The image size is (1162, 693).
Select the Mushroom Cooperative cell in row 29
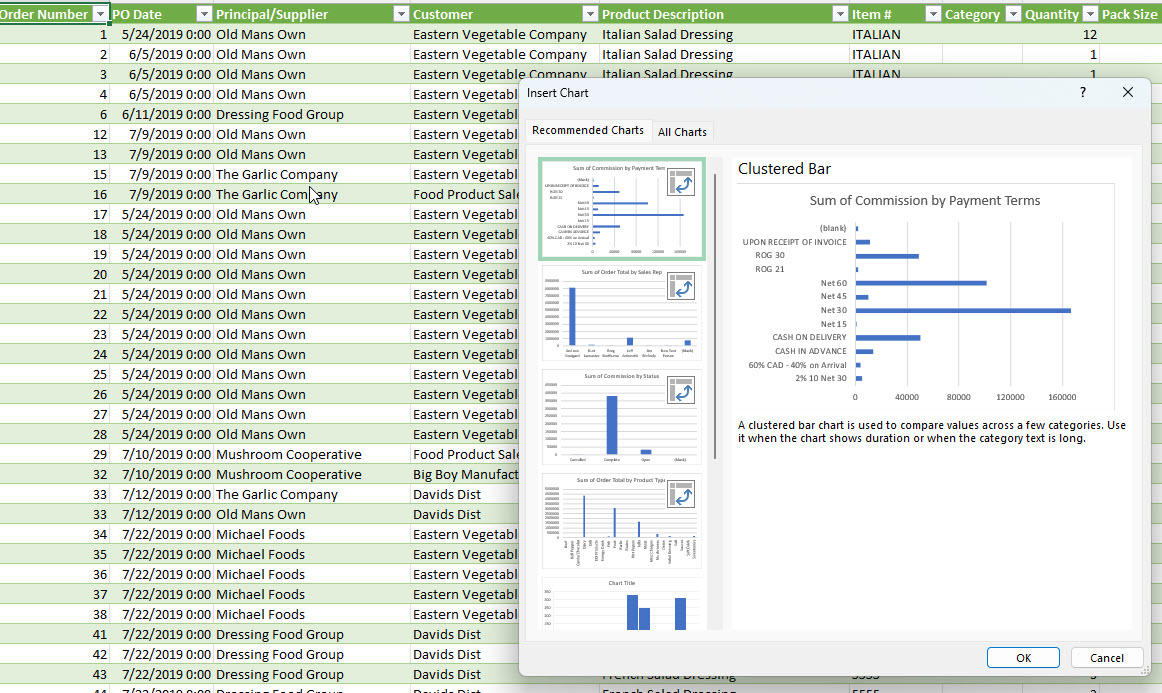[x=288, y=454]
